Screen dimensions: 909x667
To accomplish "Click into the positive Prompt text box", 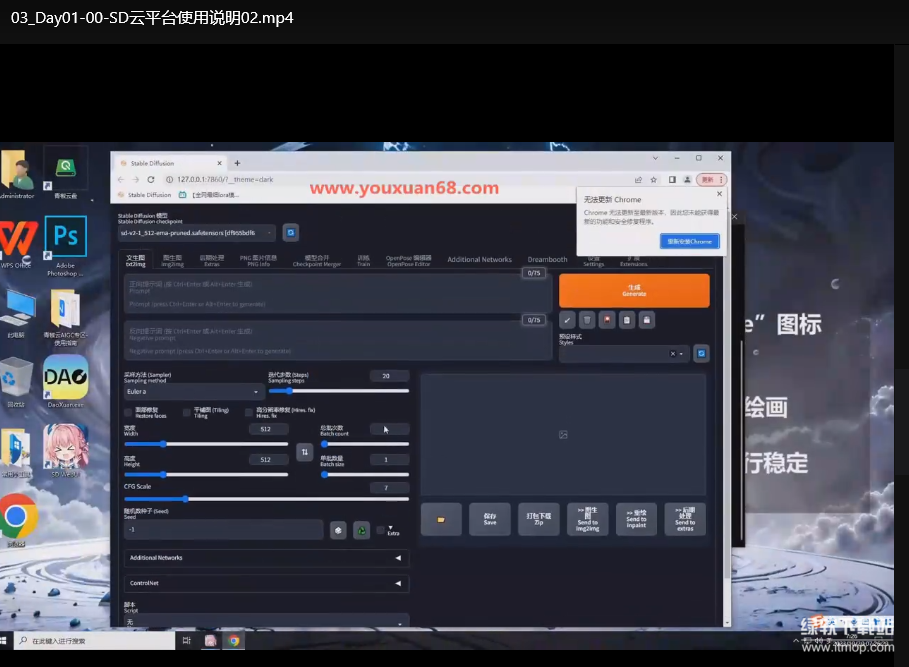I will pyautogui.click(x=337, y=294).
